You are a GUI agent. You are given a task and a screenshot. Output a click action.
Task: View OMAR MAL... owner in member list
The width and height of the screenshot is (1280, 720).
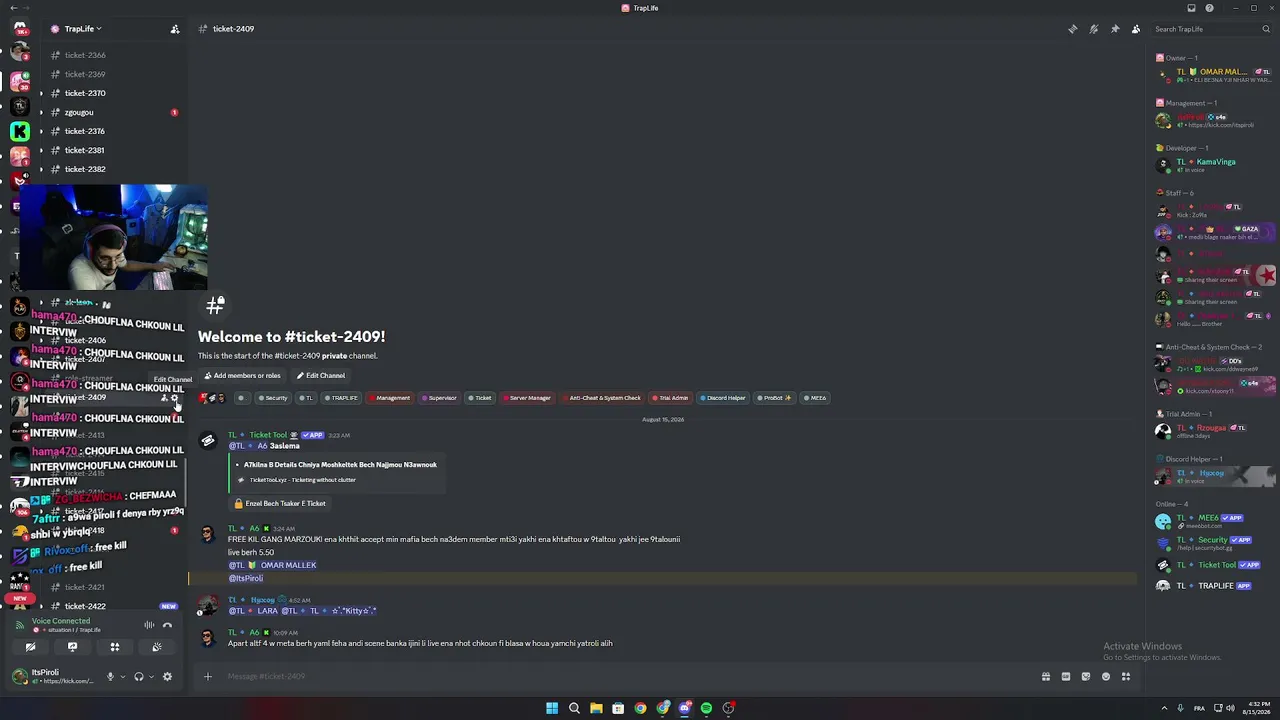click(x=1215, y=76)
